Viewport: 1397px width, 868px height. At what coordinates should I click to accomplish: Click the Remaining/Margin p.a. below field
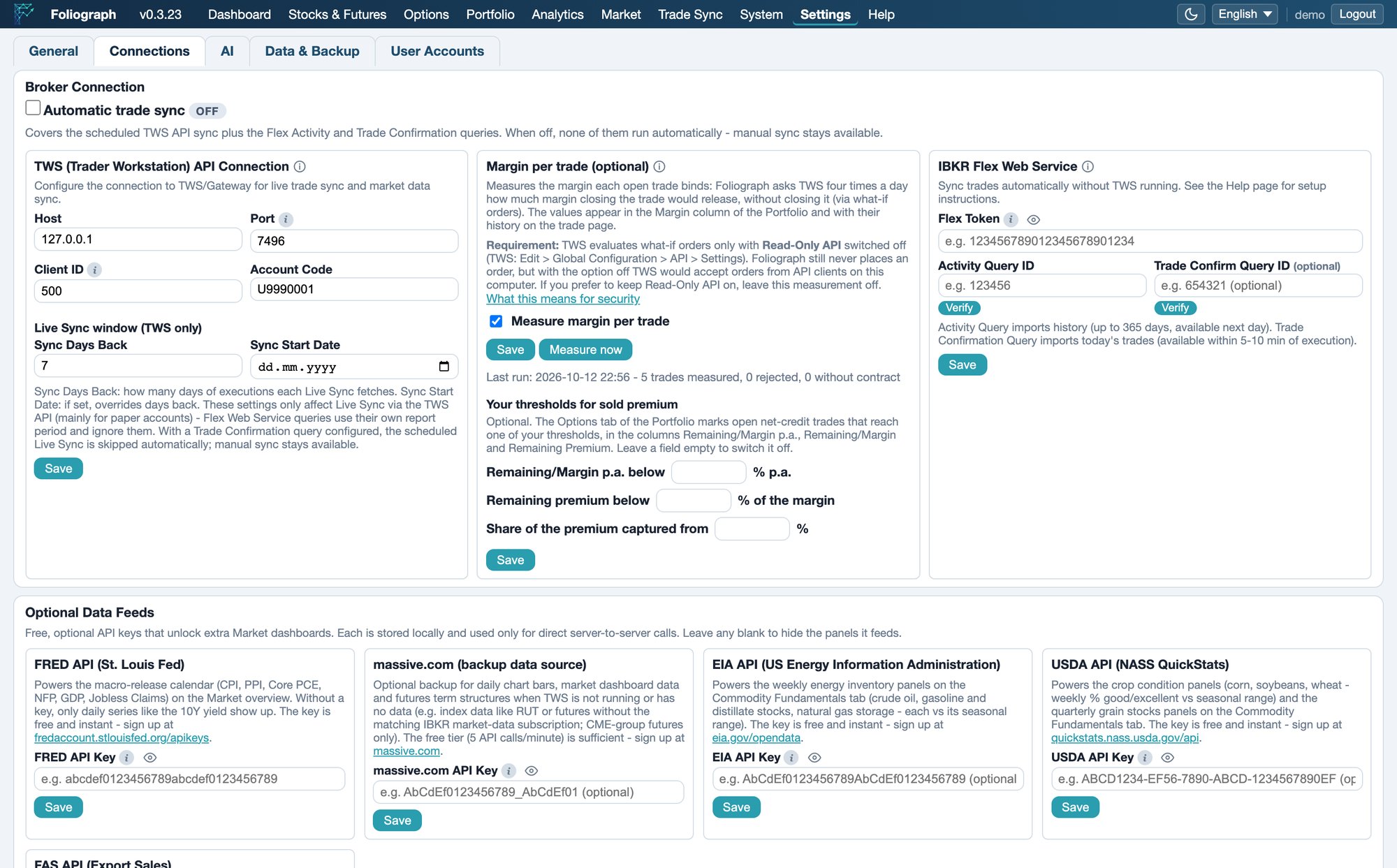point(708,472)
